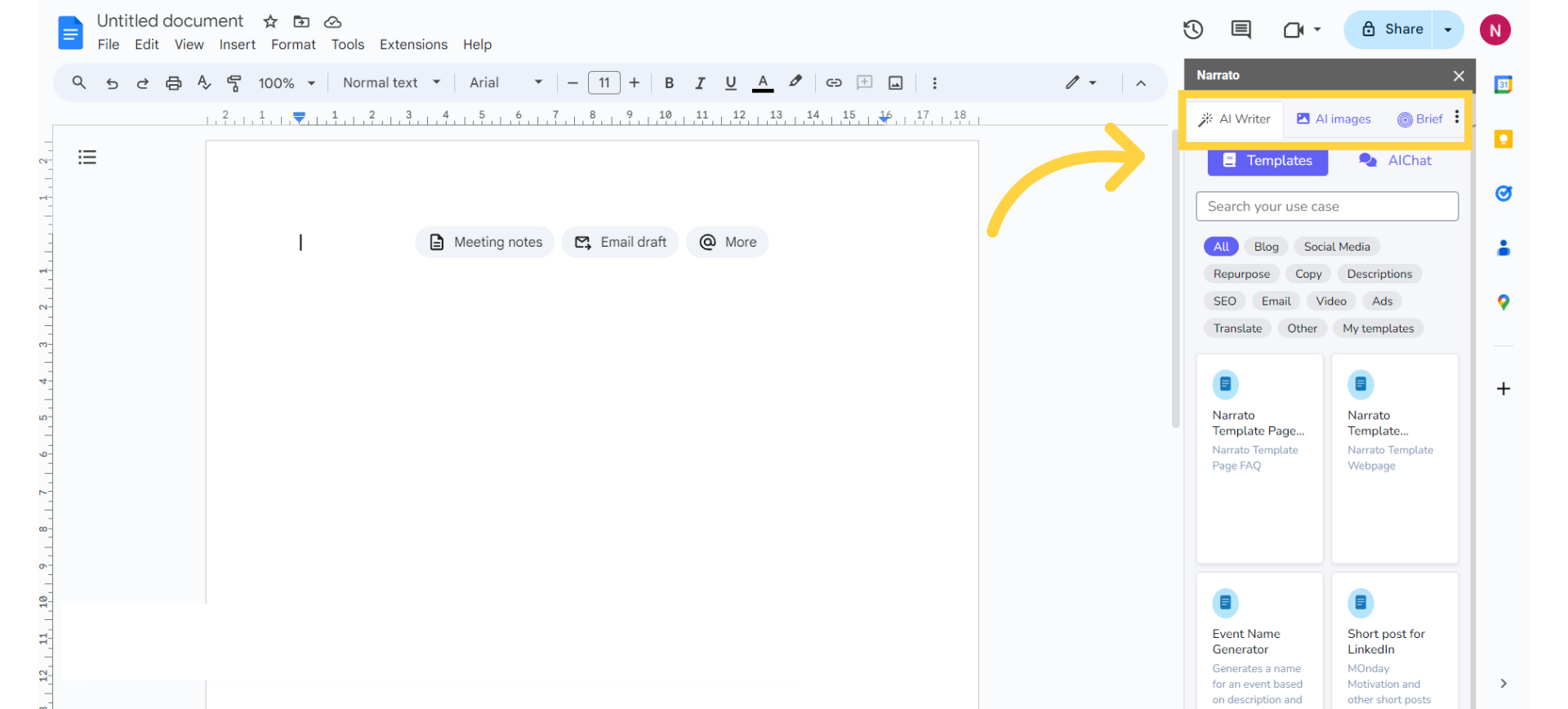
Task: Open the Extensions menu
Action: (413, 44)
